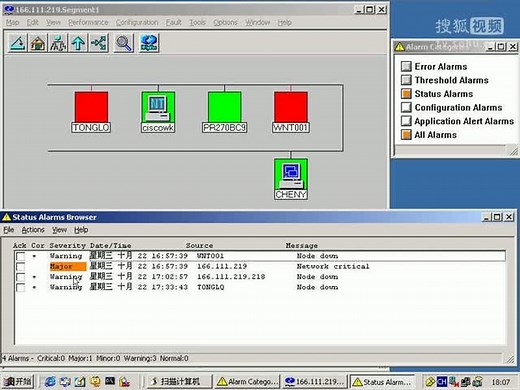Click the green up arrow Parent submap icon
Viewport: 520px width, 390px height.
point(78,43)
